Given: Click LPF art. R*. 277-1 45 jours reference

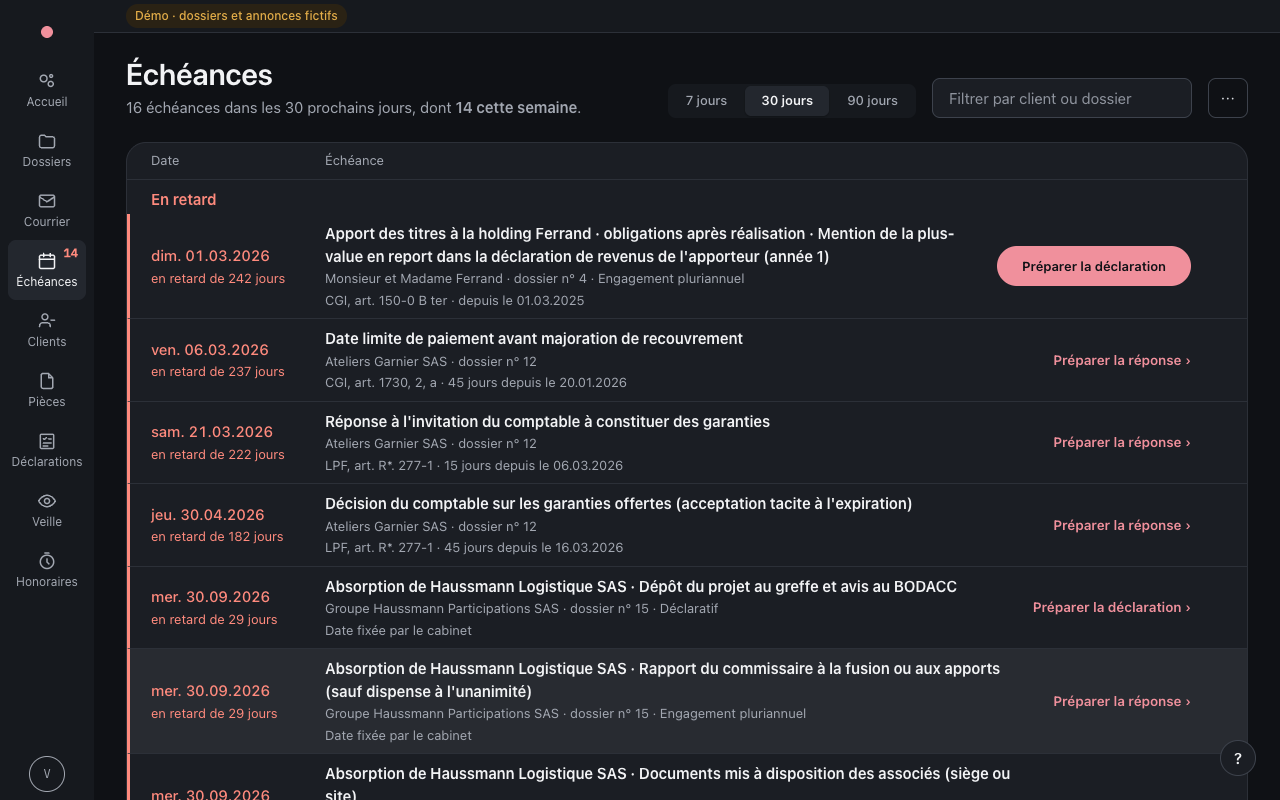Looking at the screenshot, I should pos(474,548).
